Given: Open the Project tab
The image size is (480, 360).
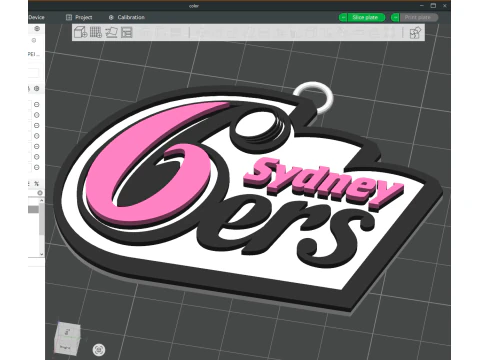Looking at the screenshot, I should [79, 17].
